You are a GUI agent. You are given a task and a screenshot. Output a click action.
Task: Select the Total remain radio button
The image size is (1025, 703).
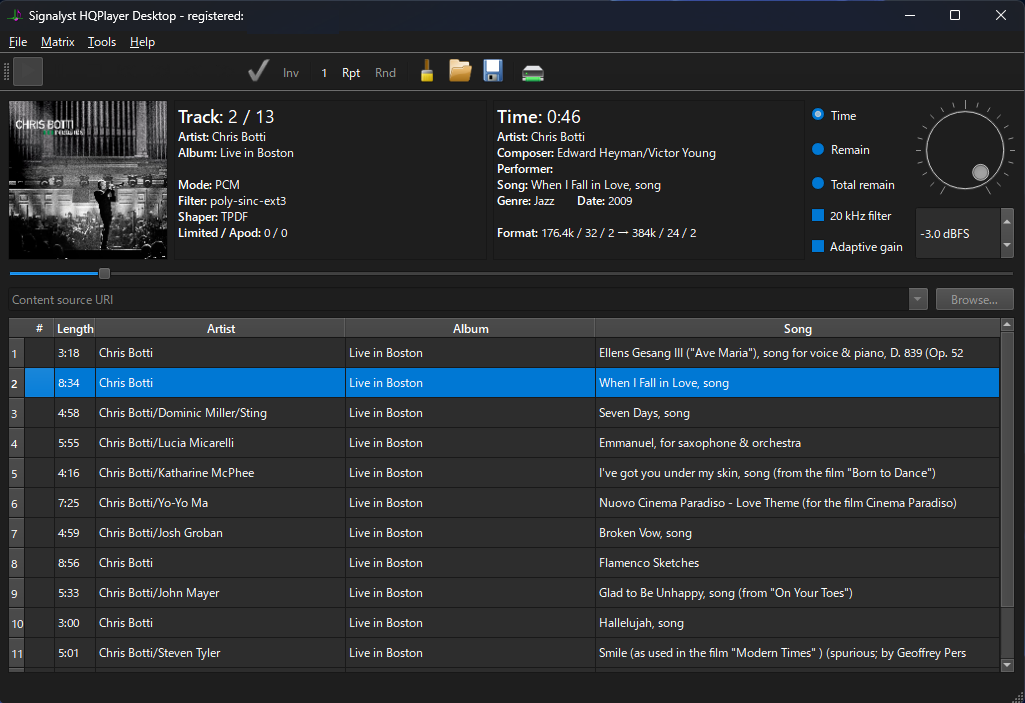tap(819, 185)
